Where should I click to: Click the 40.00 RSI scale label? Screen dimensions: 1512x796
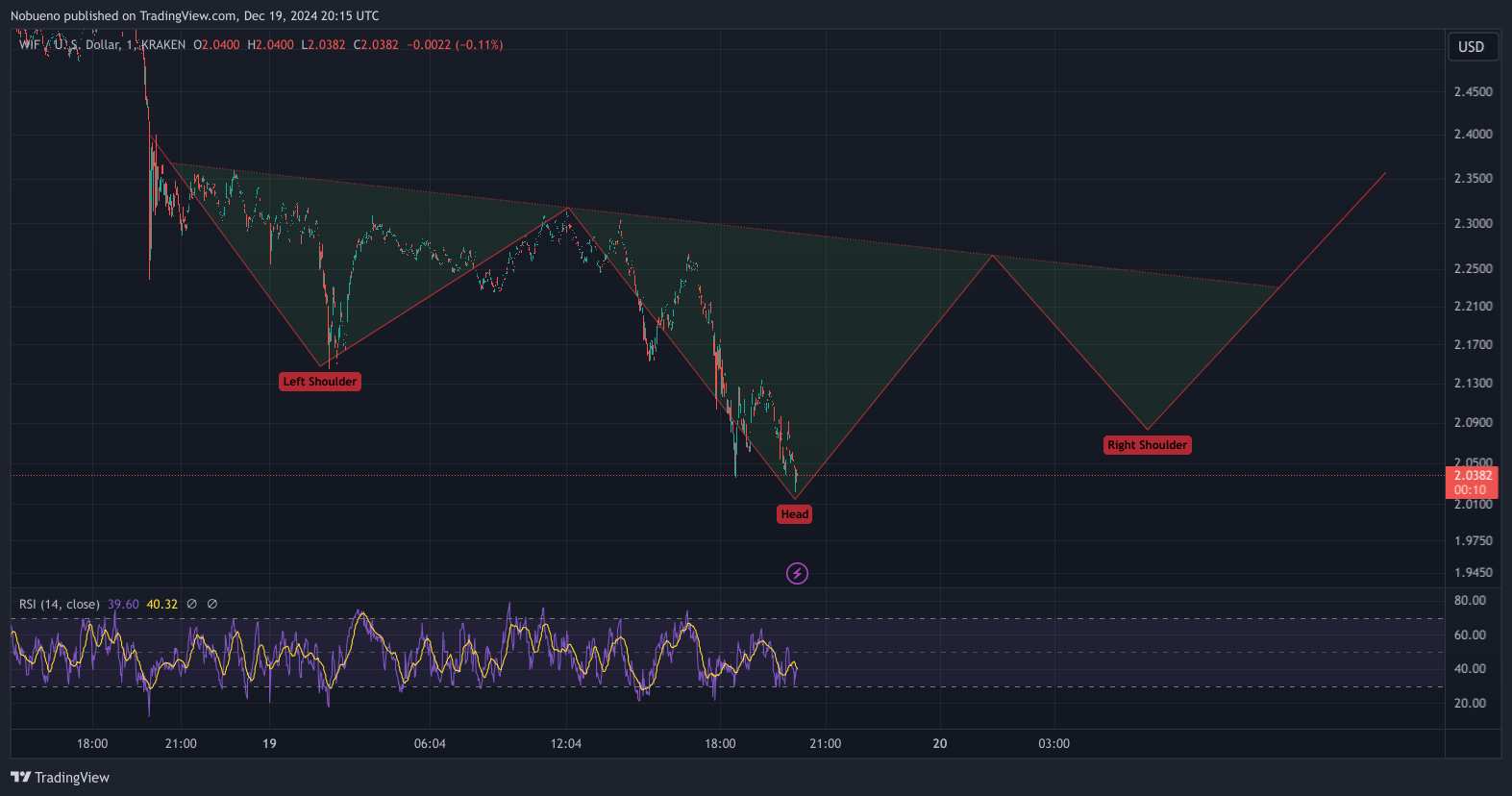point(1470,668)
